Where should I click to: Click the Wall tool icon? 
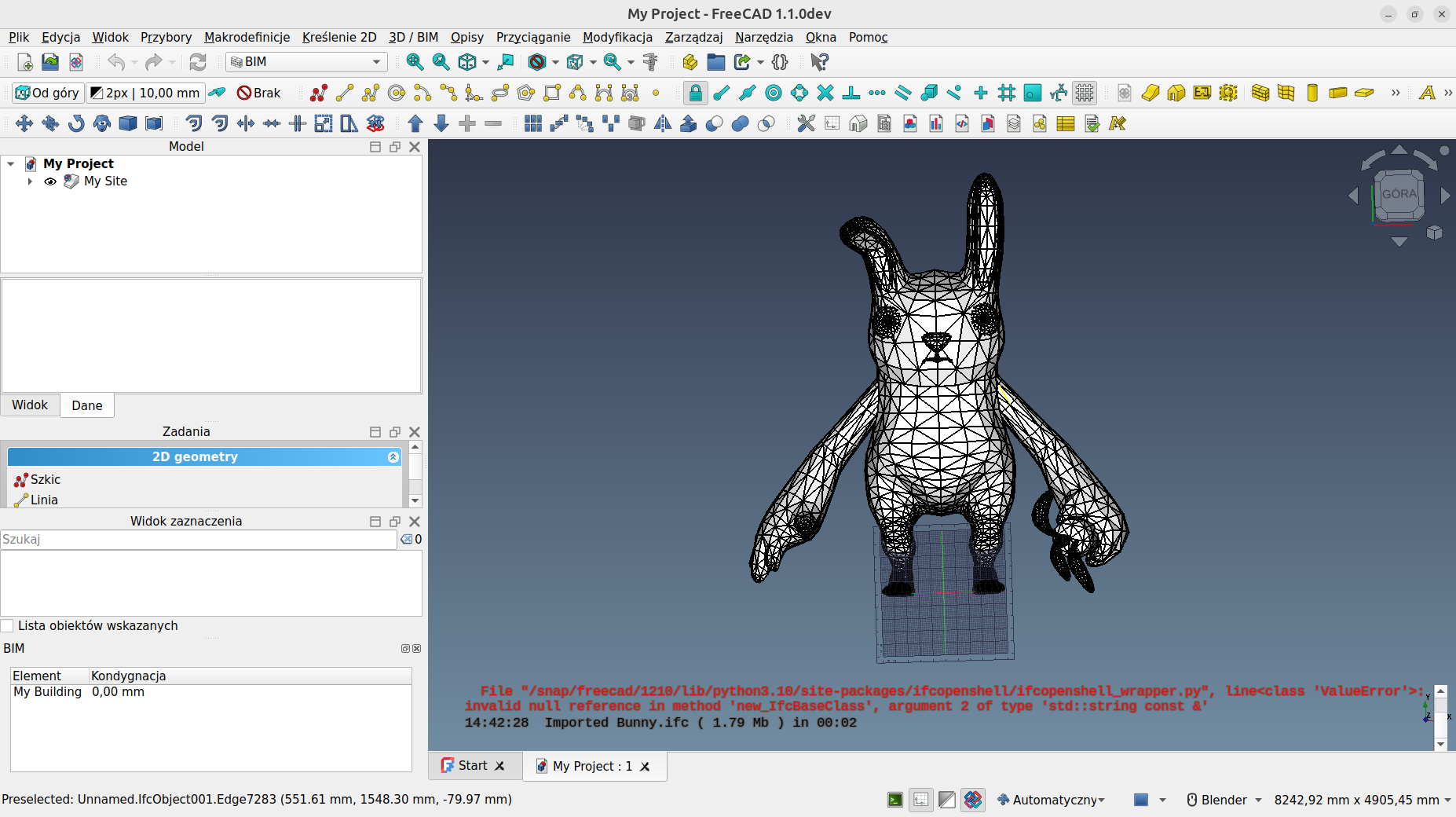[1260, 93]
